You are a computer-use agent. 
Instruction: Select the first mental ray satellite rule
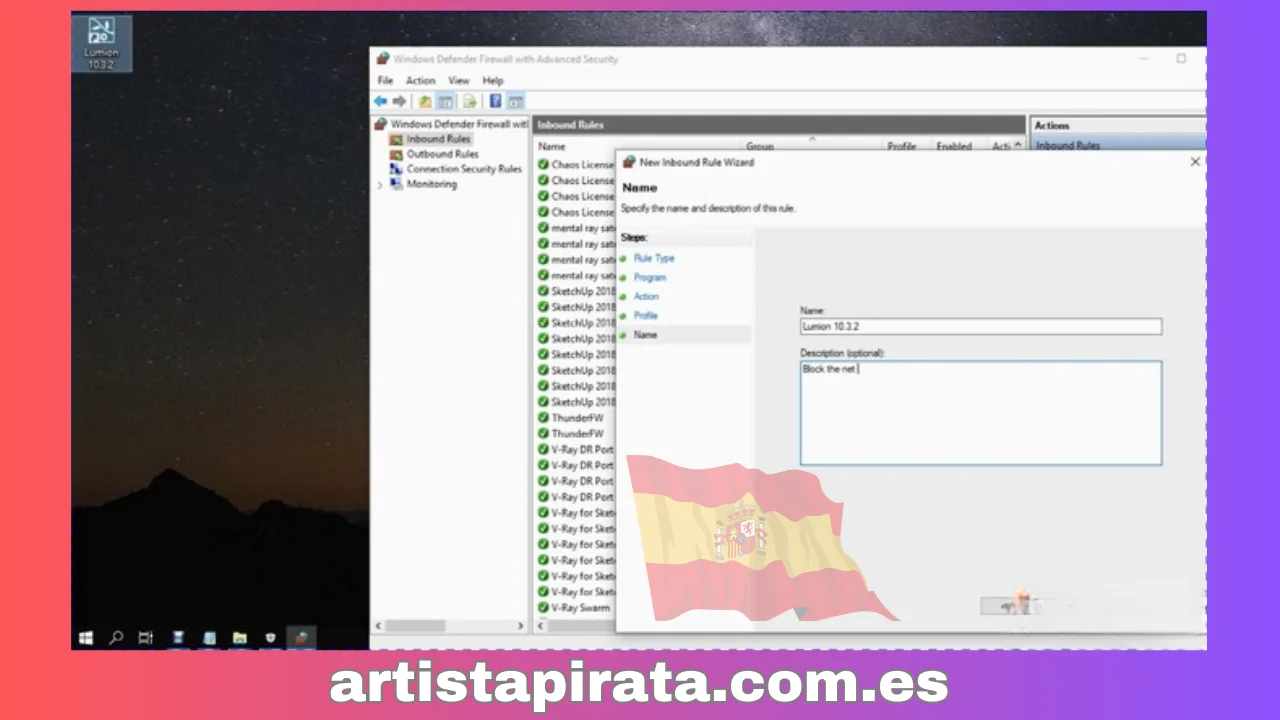tap(576, 228)
